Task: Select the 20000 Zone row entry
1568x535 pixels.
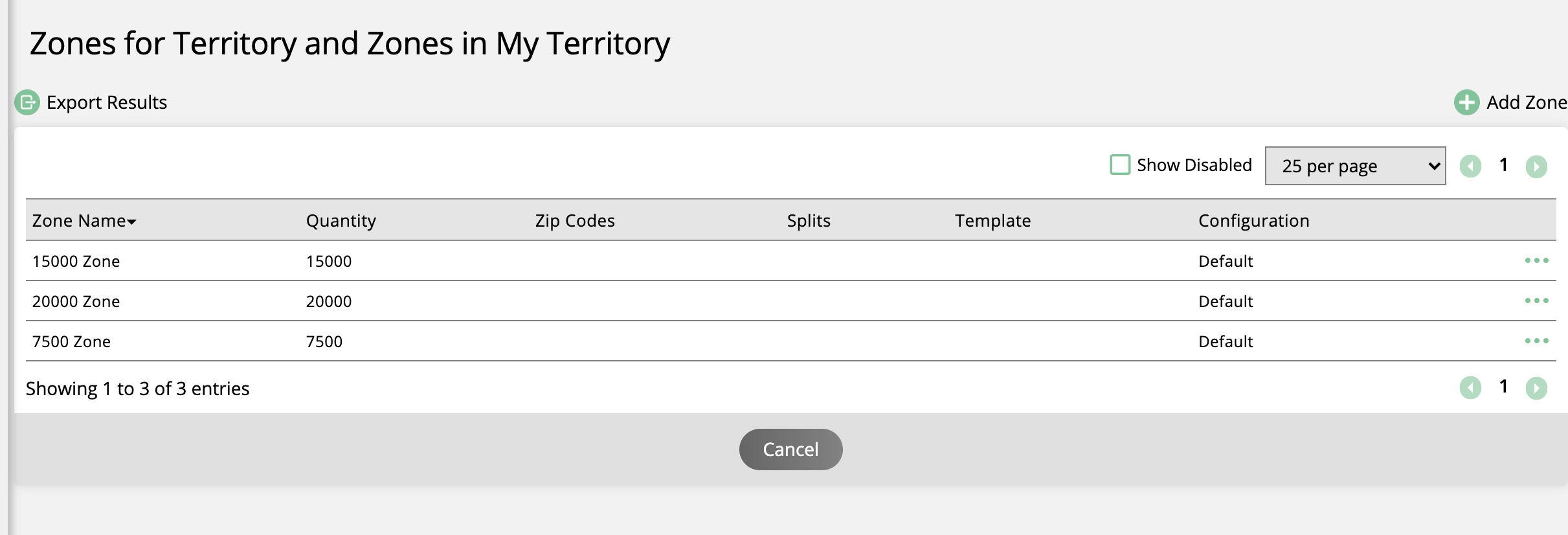Action: point(76,301)
